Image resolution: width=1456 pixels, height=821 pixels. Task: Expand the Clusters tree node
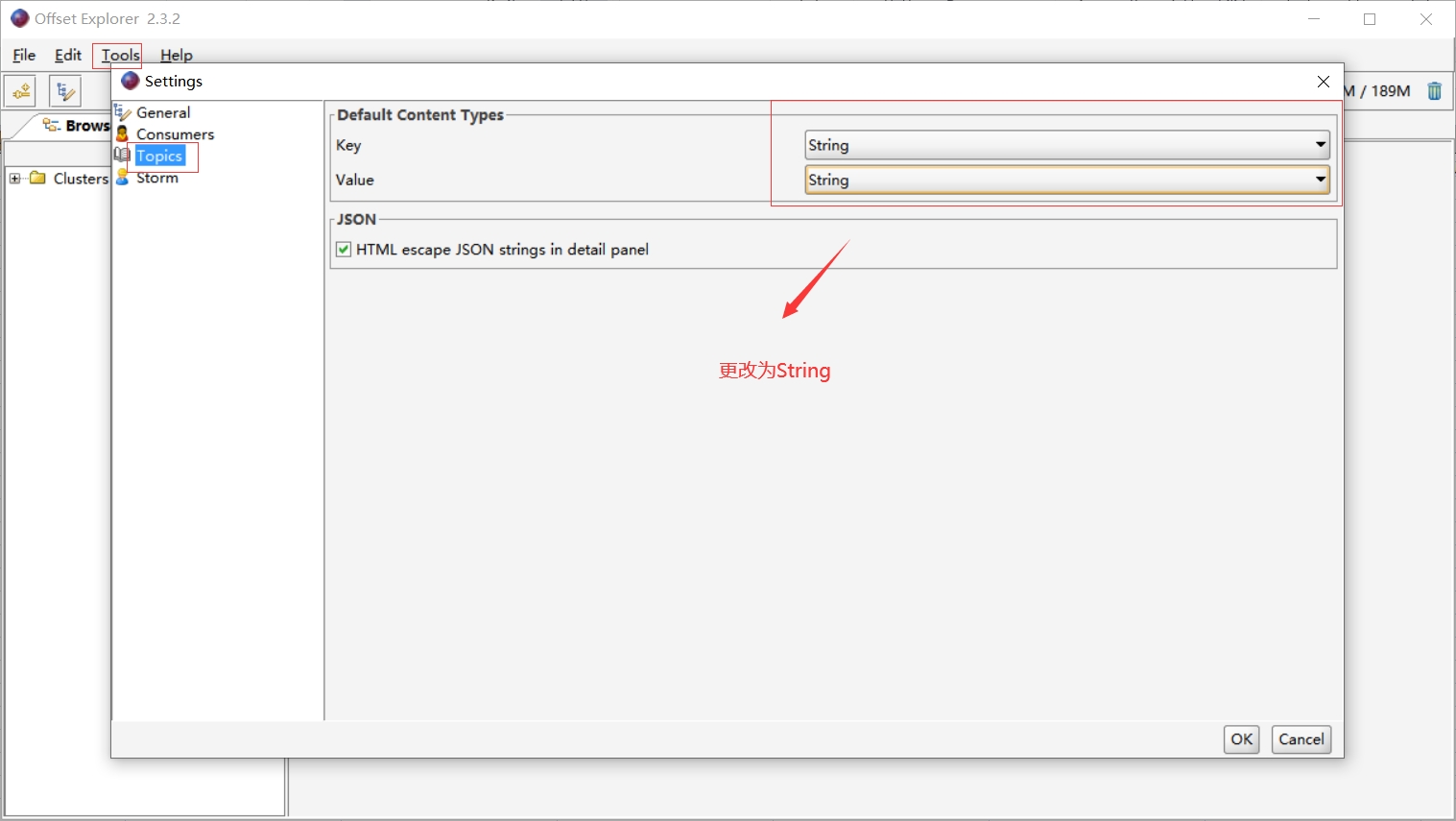pyautogui.click(x=14, y=178)
